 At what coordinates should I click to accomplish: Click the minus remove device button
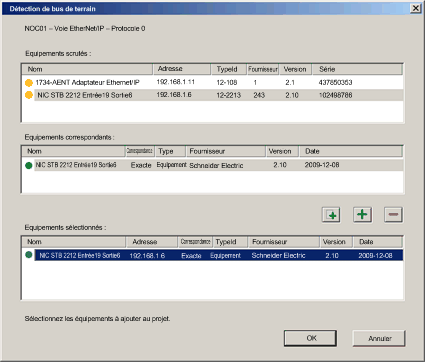tap(393, 214)
